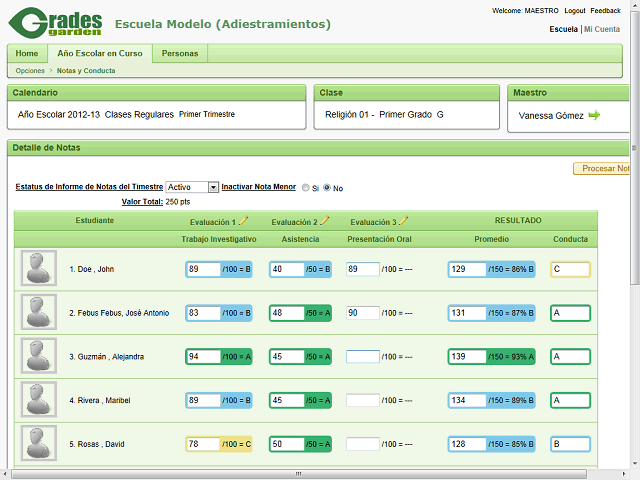Click the Opciones breadcrumb link
This screenshot has width=640, height=480.
pyautogui.click(x=30, y=71)
